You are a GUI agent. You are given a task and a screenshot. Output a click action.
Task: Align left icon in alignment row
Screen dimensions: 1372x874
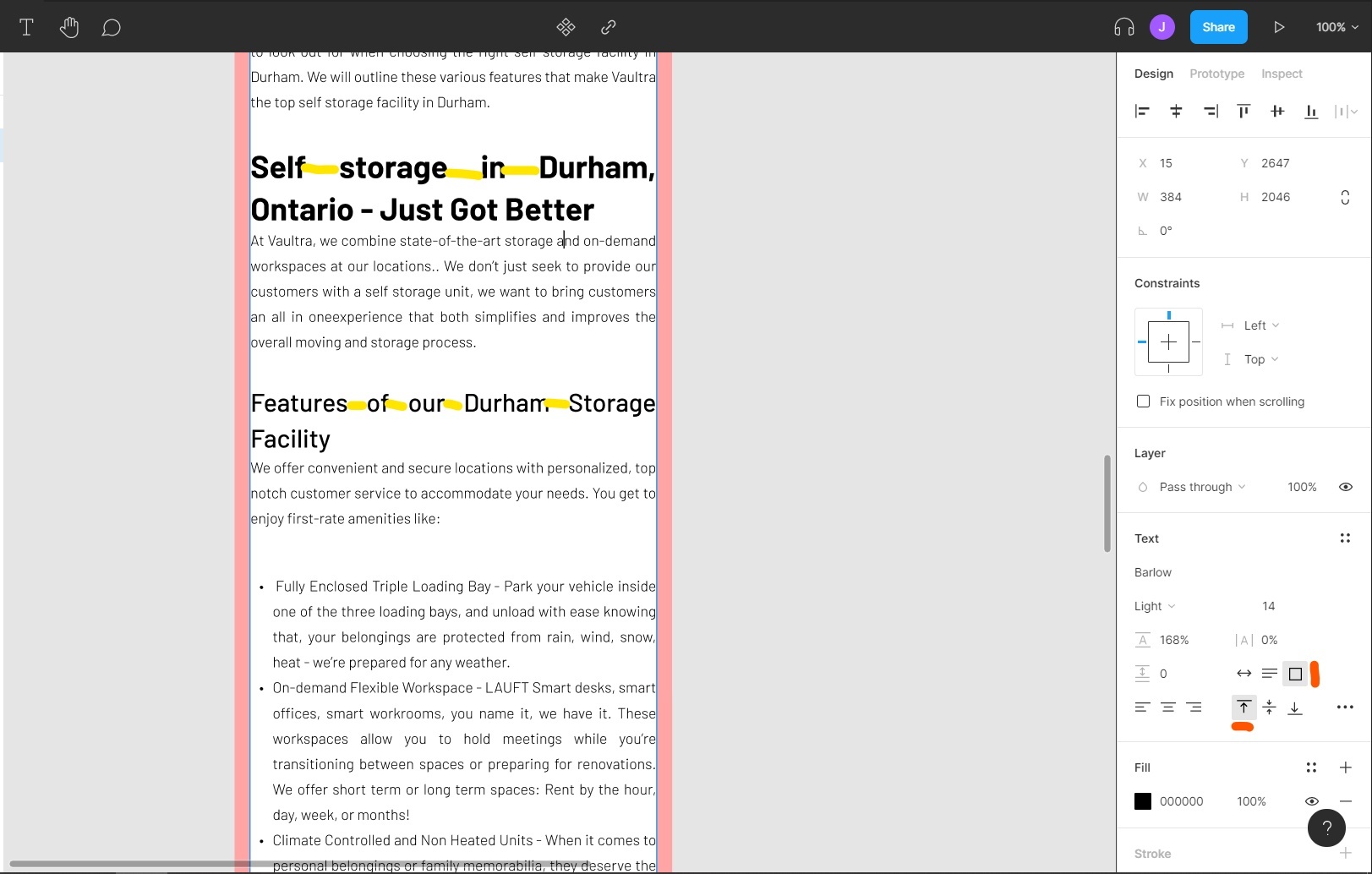point(1142,111)
